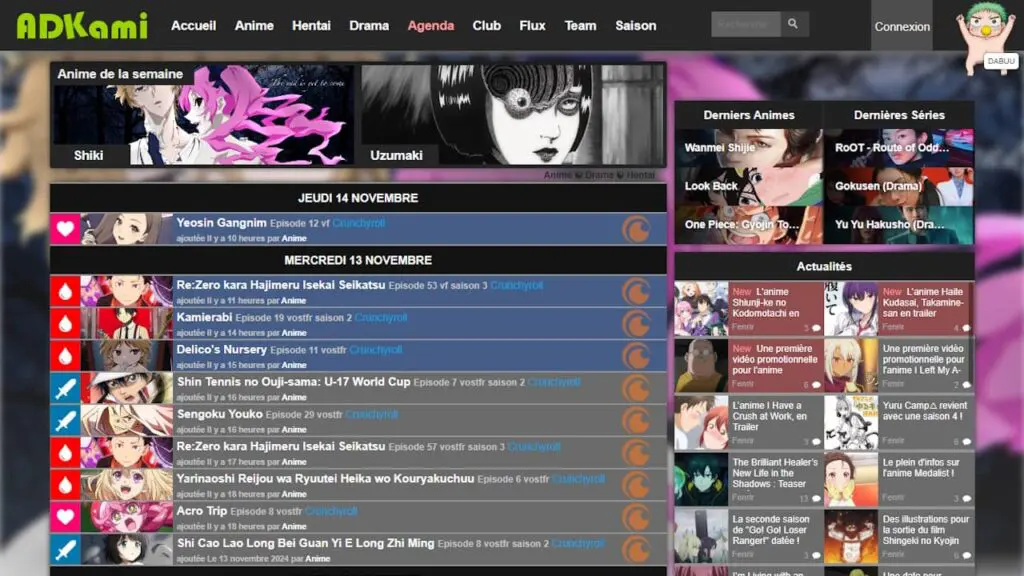This screenshot has width=1024, height=576.
Task: Click pink heart icon on Yeosin Gangnim row
Action: pyautogui.click(x=65, y=229)
